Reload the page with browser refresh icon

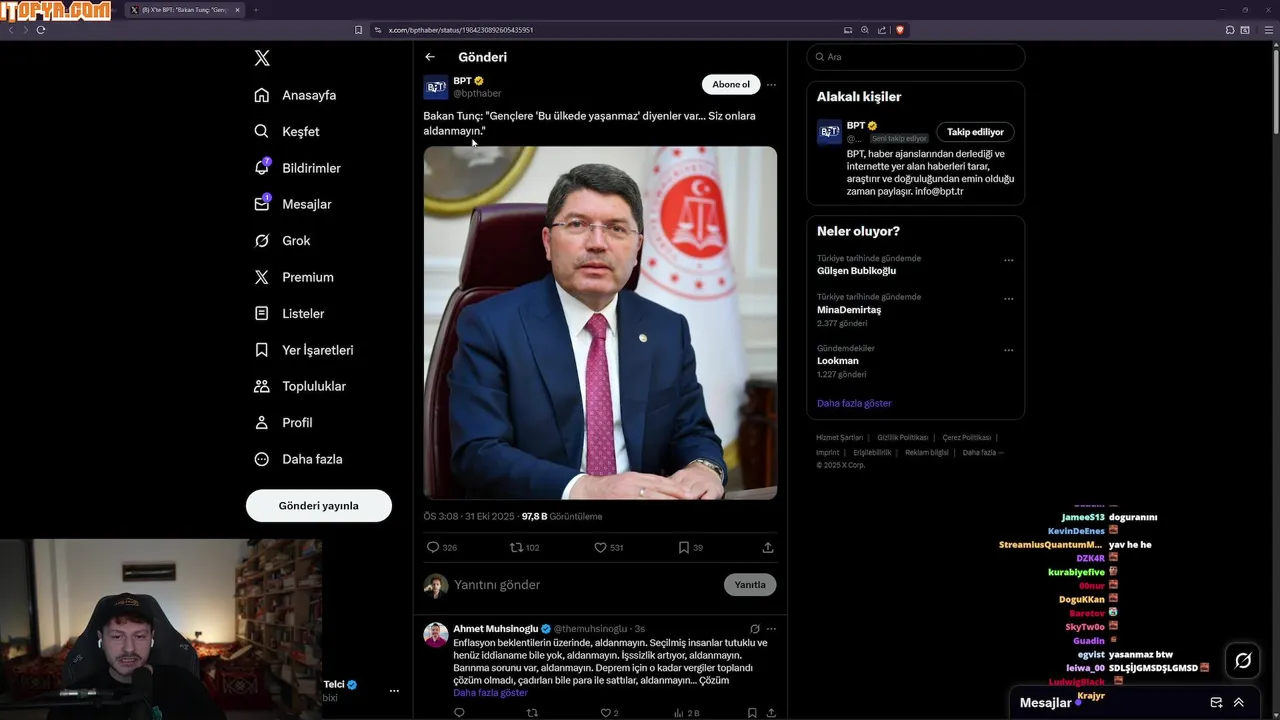(41, 30)
